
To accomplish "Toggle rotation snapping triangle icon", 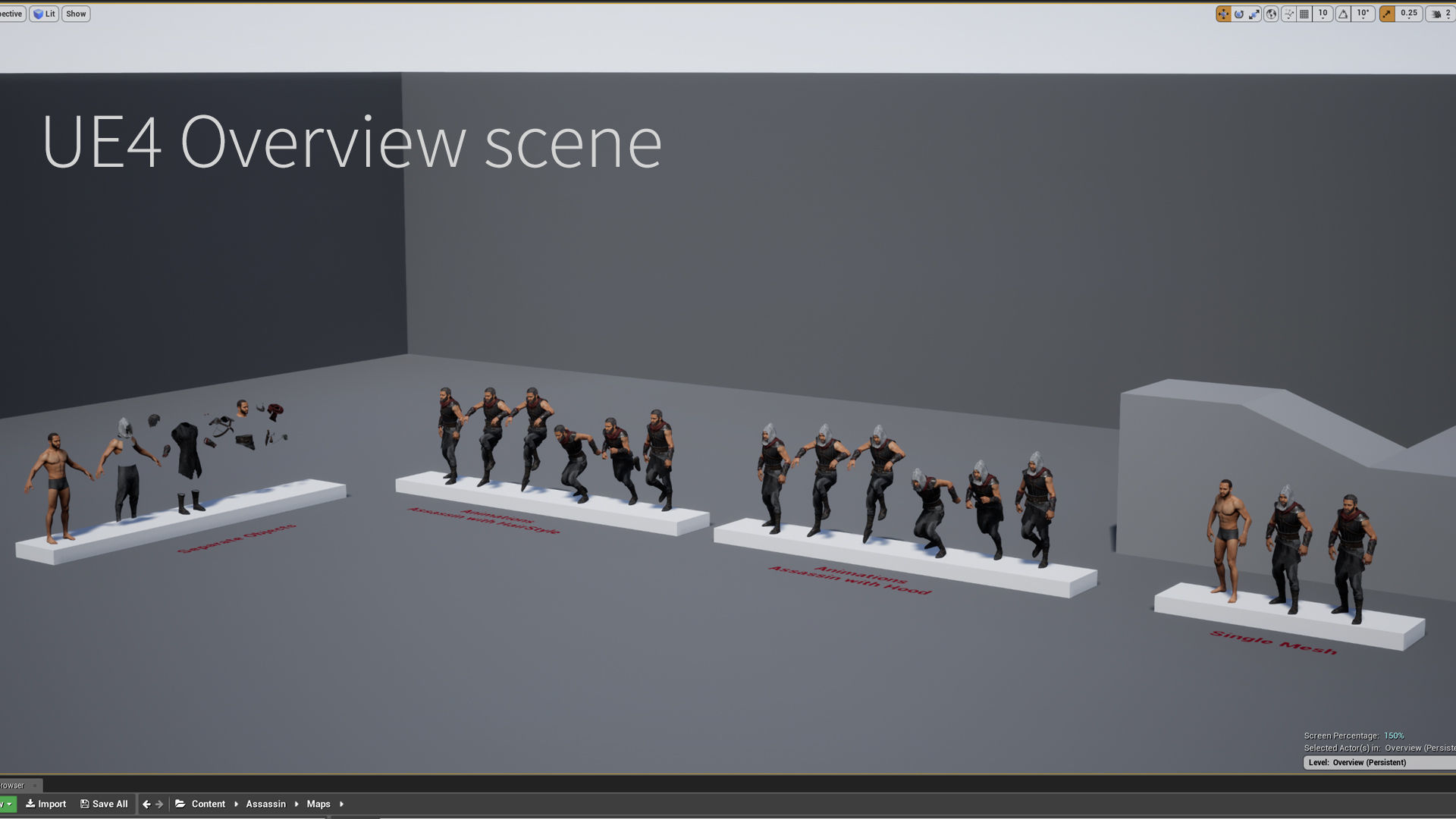I will click(x=1343, y=14).
